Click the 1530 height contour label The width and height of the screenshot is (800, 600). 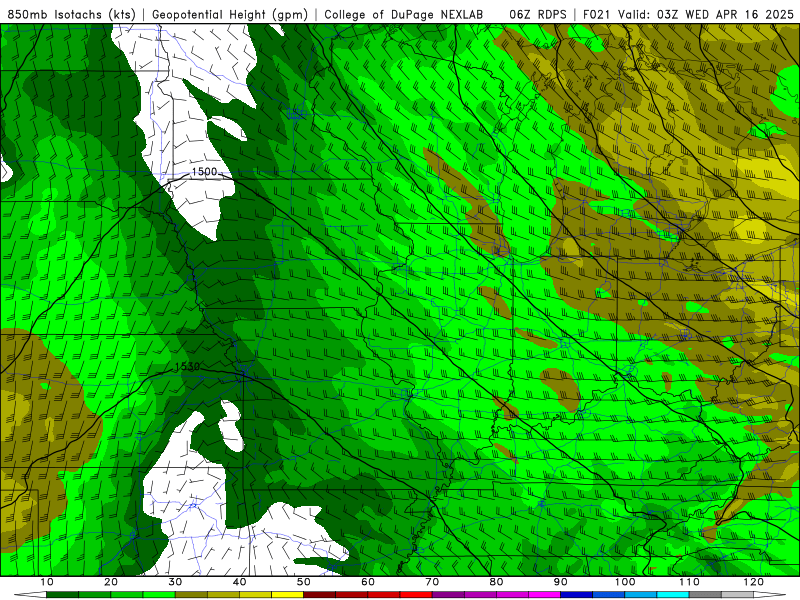click(187, 366)
